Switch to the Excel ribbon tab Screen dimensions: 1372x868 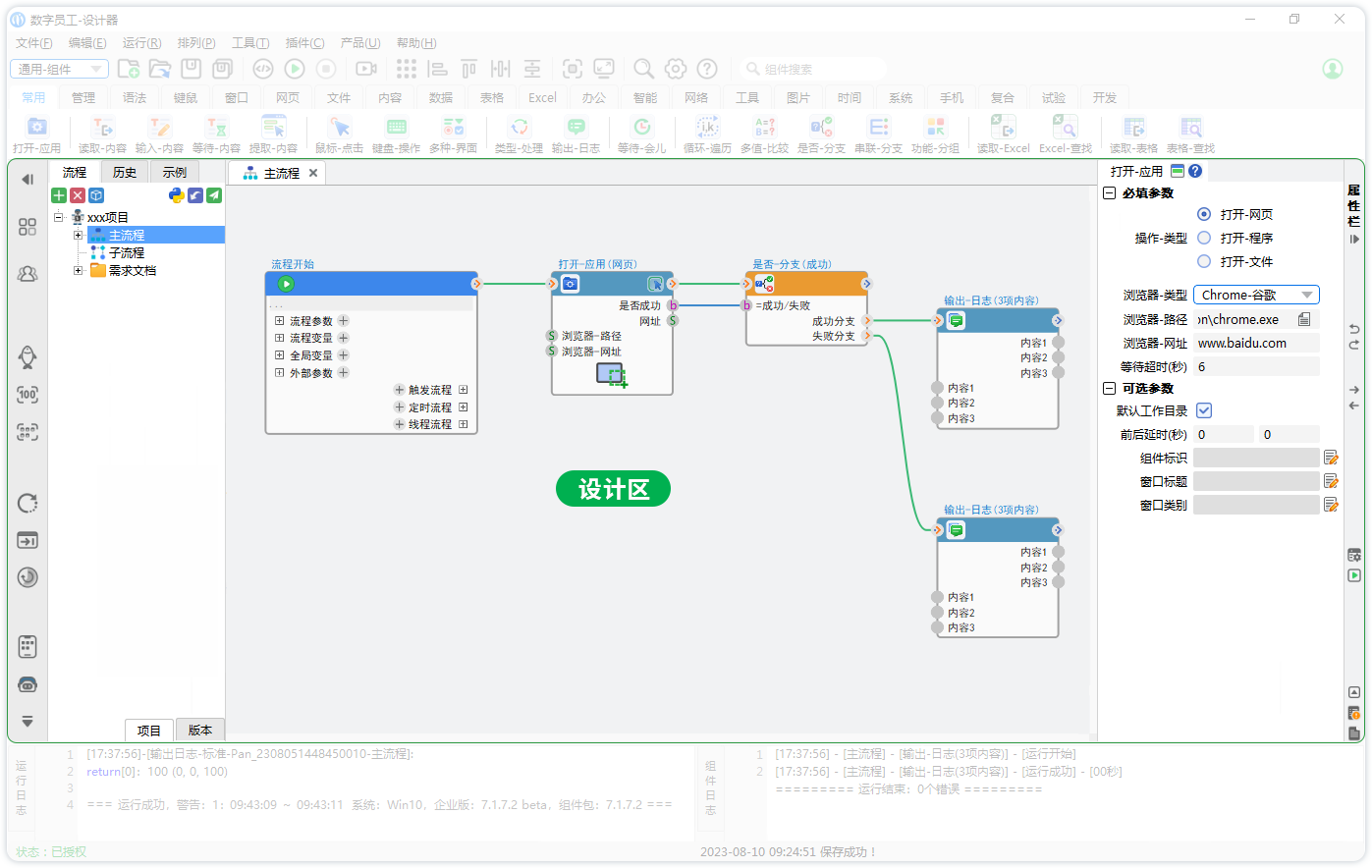click(x=542, y=97)
